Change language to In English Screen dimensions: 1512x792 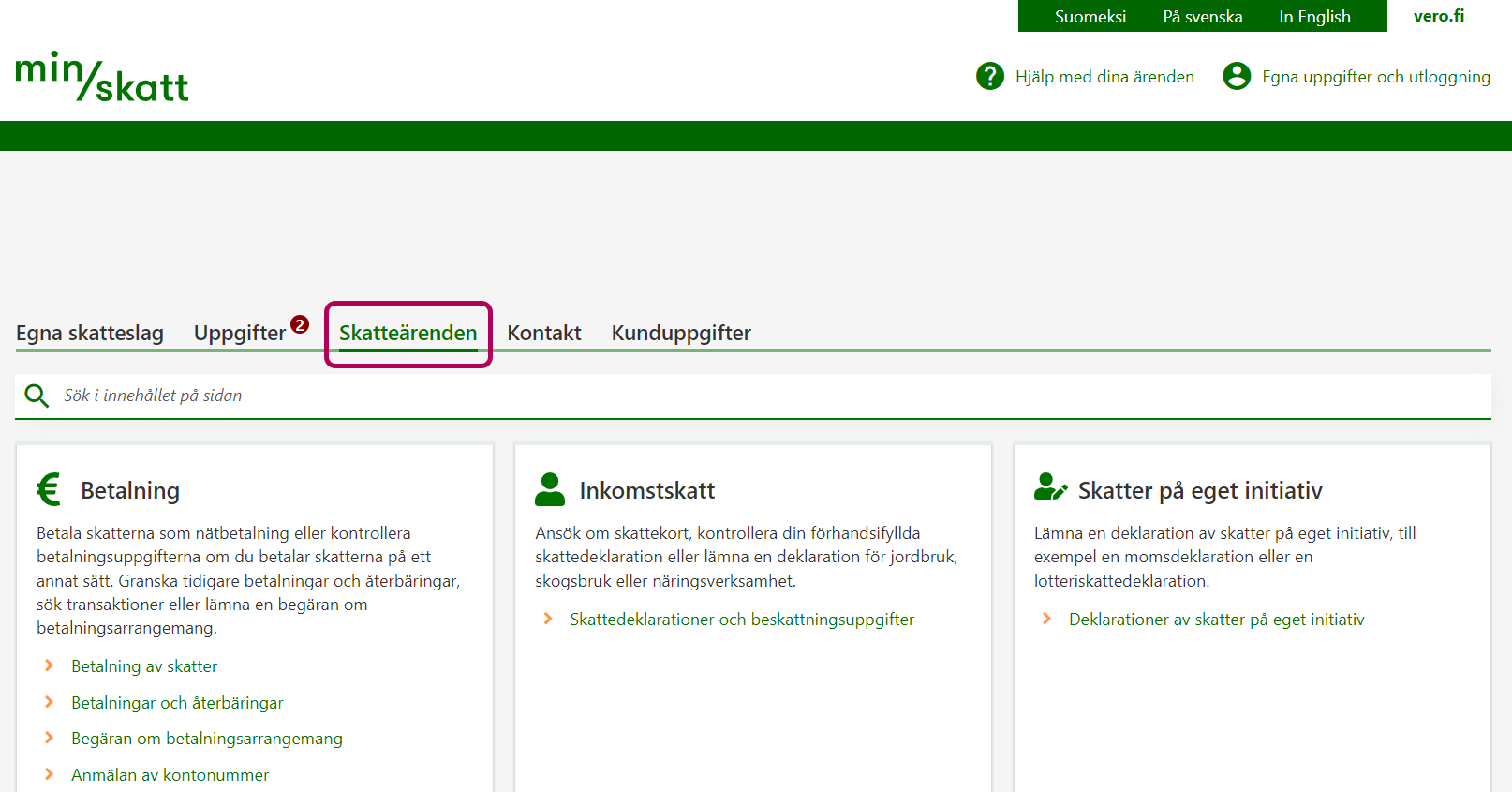1314,17
